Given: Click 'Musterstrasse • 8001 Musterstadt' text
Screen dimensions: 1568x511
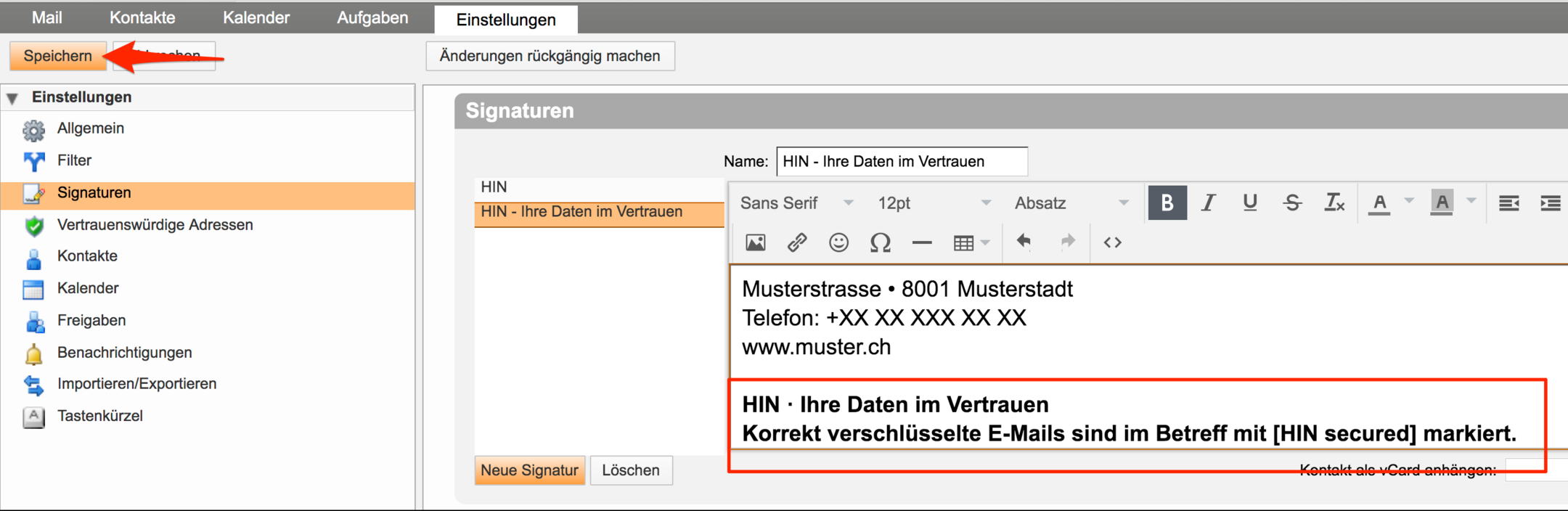Looking at the screenshot, I should [907, 289].
